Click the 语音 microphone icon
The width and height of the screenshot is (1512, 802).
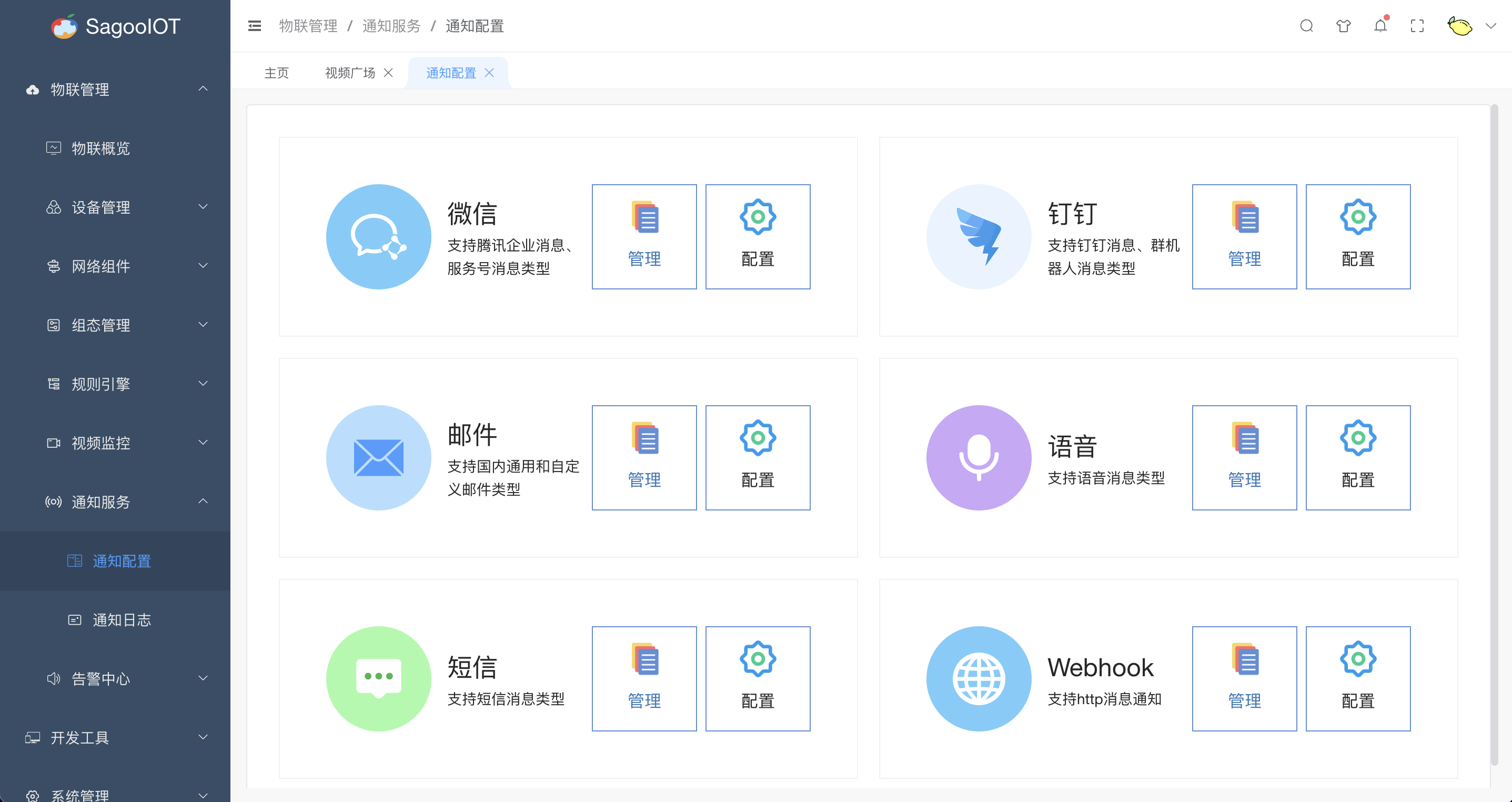pos(979,457)
